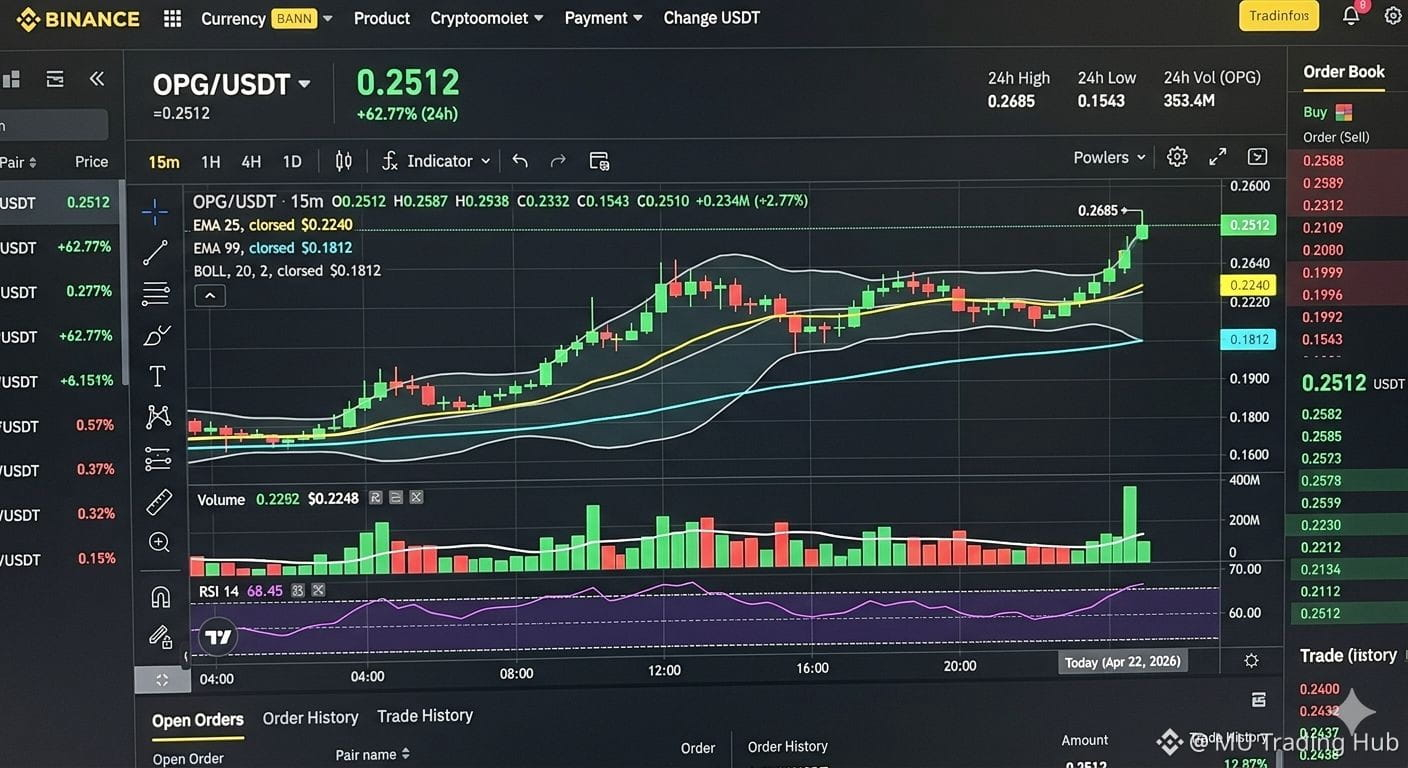Expand the Cryptoomoiet menu
This screenshot has width=1408, height=768.
[x=487, y=18]
